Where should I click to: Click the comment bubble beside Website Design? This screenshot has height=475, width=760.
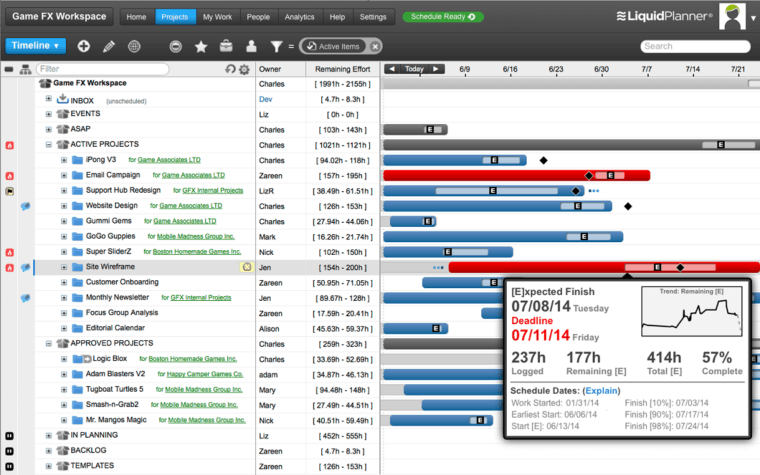tap(25, 206)
